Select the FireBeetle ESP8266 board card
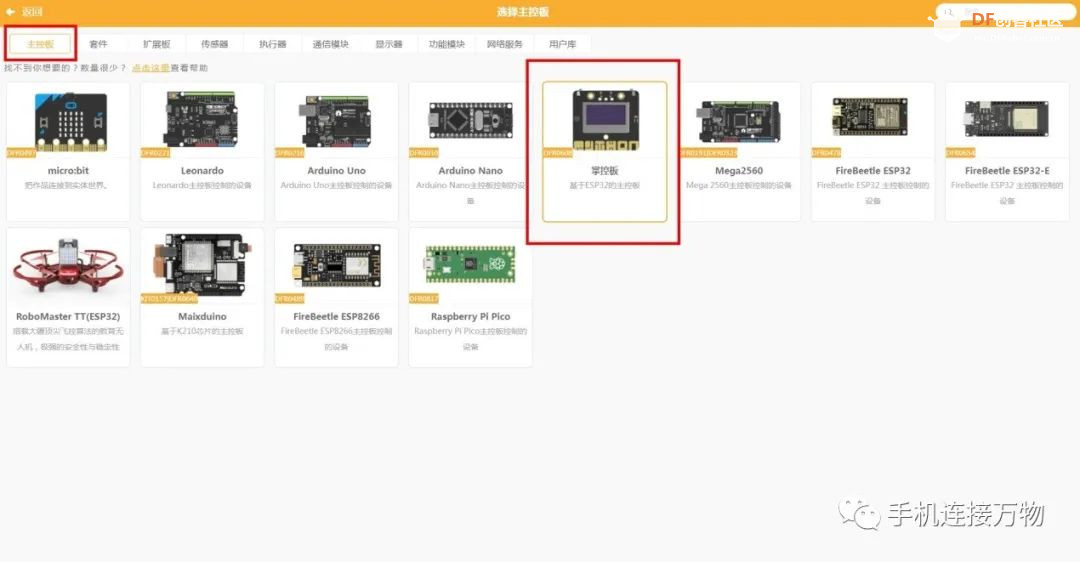This screenshot has height=562, width=1080. [336, 298]
